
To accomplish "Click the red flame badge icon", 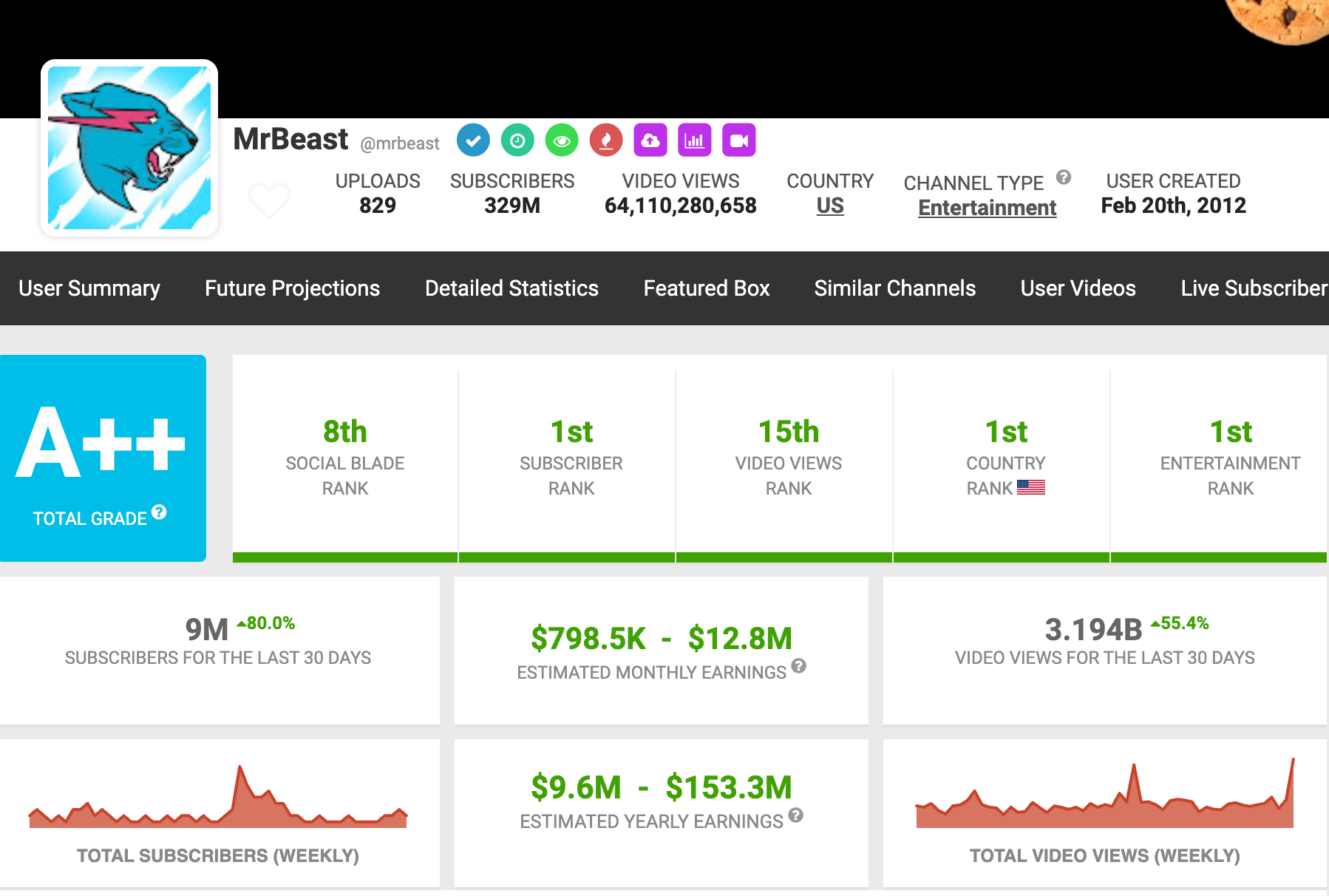I will 606,140.
